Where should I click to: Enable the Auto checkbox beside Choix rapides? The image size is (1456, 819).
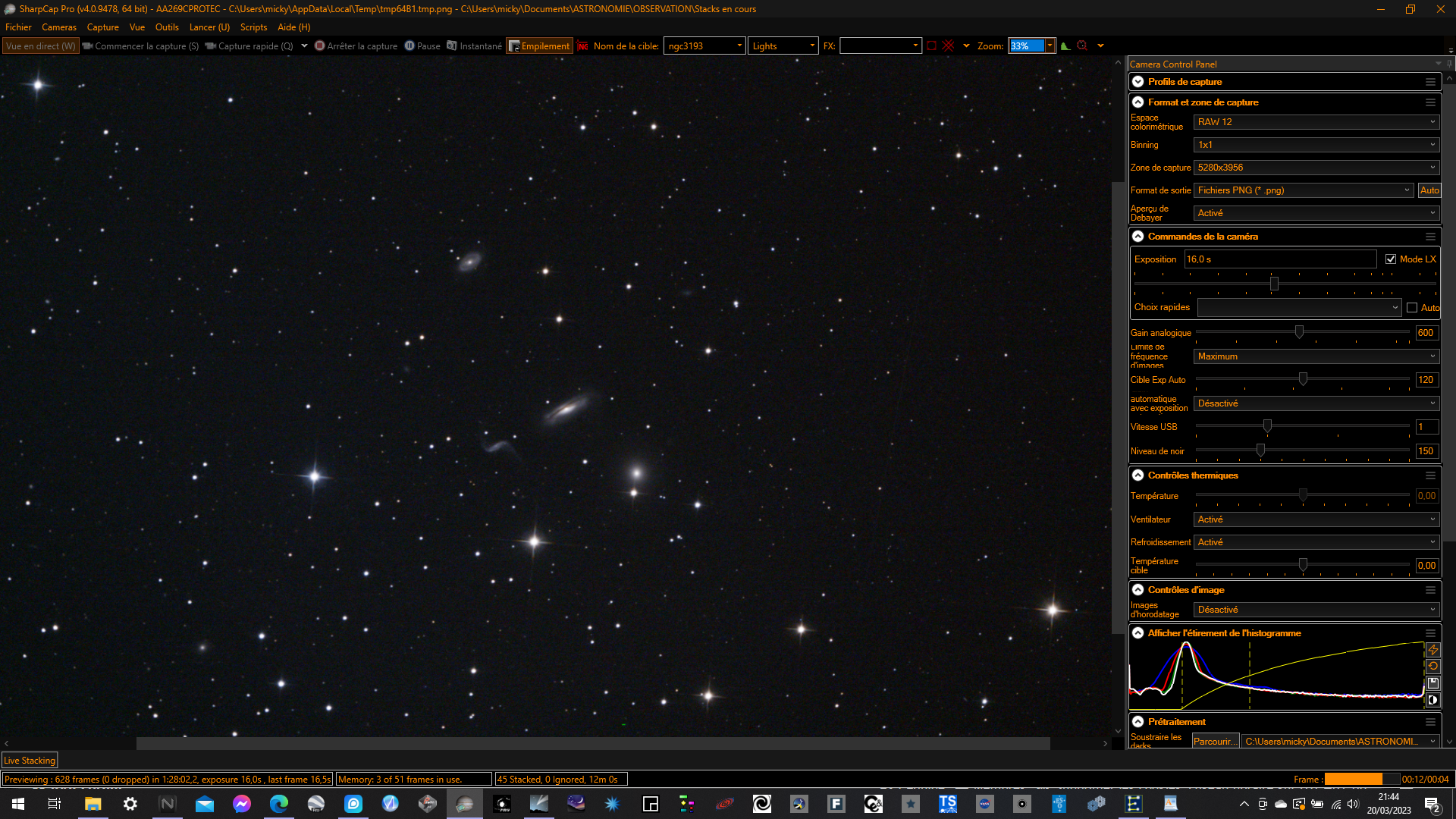point(1411,308)
